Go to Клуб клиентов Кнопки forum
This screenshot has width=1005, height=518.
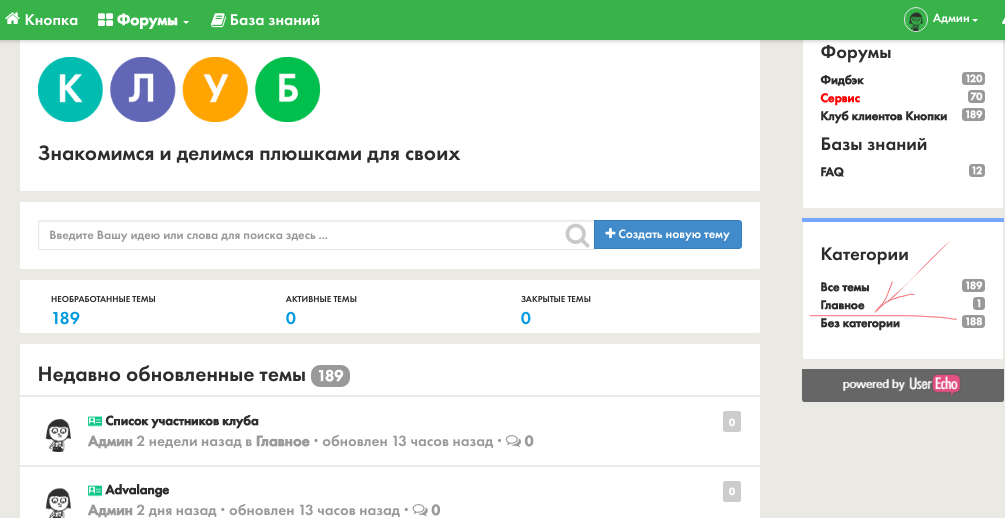click(x=883, y=116)
